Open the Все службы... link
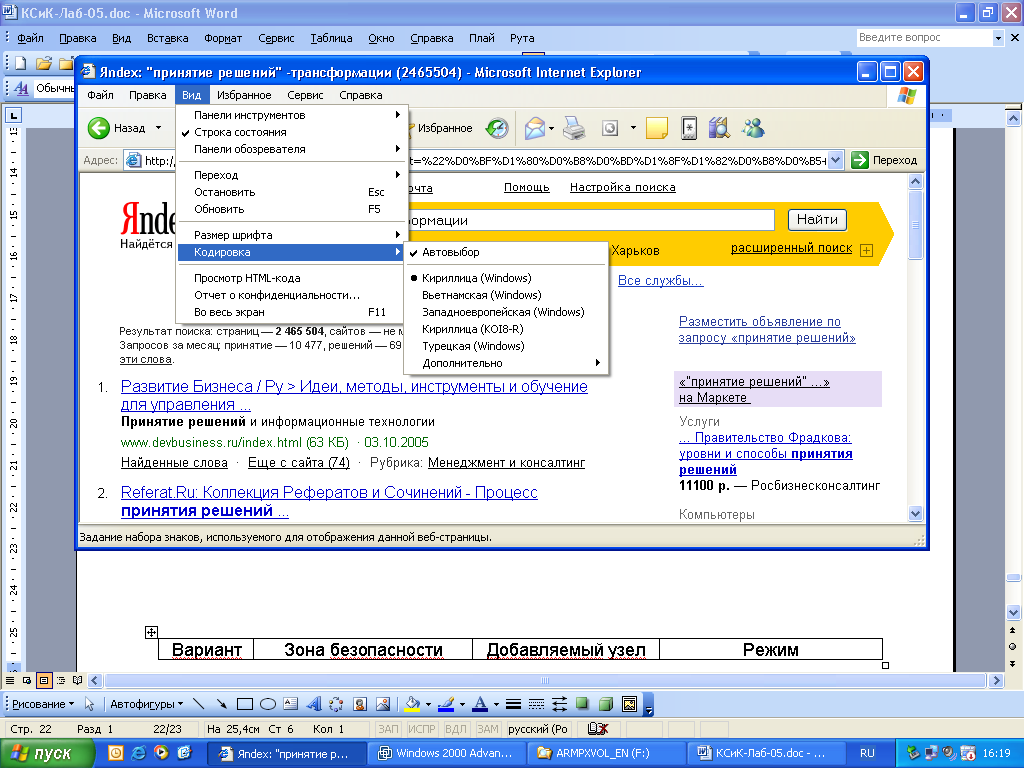 [x=660, y=281]
